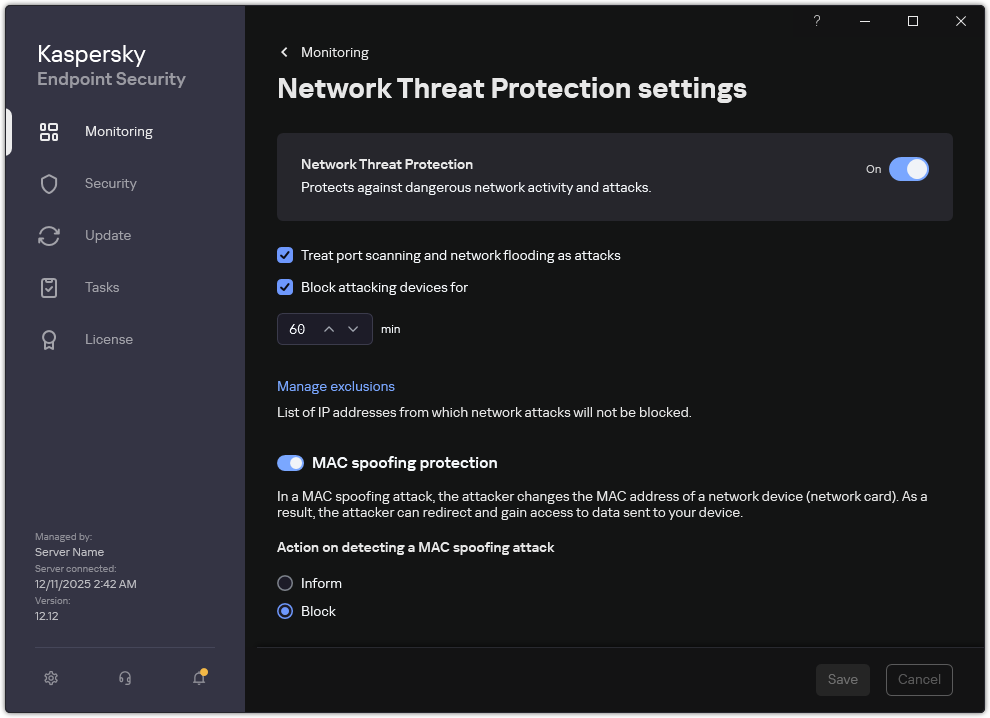990x718 pixels.
Task: Increase block duration with up chevron
Action: pos(329,328)
